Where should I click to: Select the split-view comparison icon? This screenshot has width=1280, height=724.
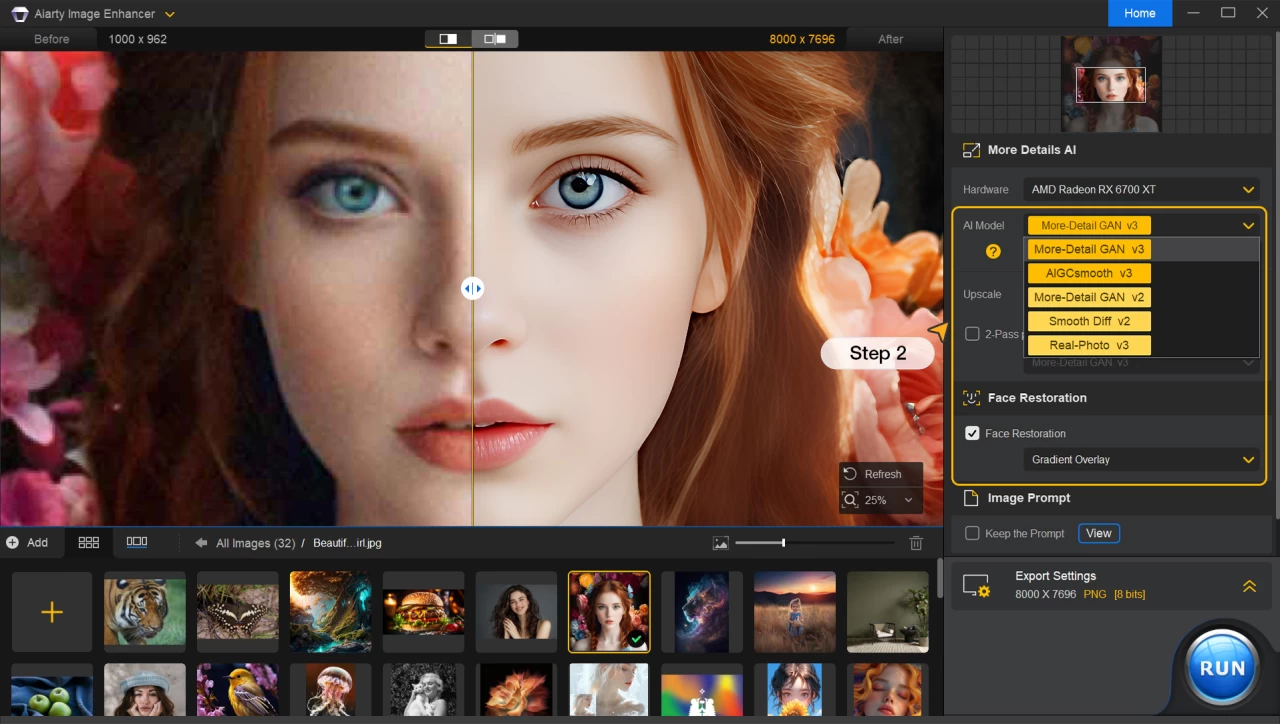[x=447, y=38]
